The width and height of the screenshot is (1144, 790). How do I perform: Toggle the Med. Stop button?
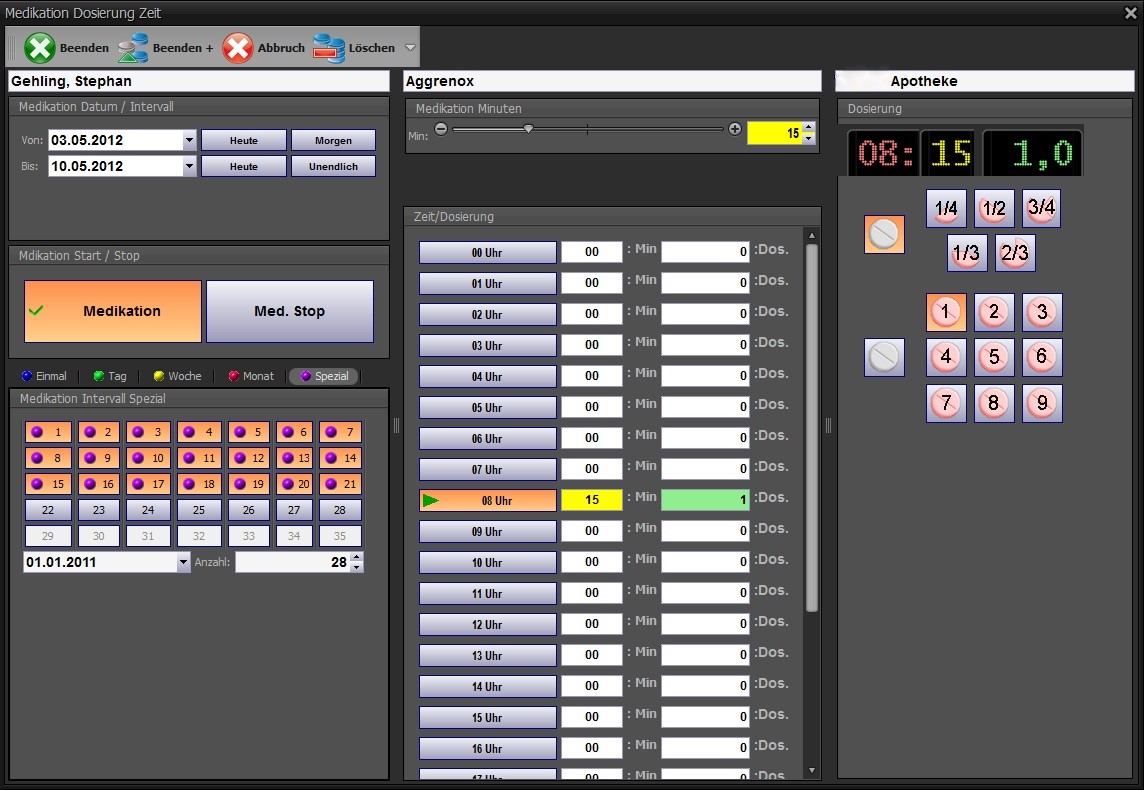tap(290, 311)
